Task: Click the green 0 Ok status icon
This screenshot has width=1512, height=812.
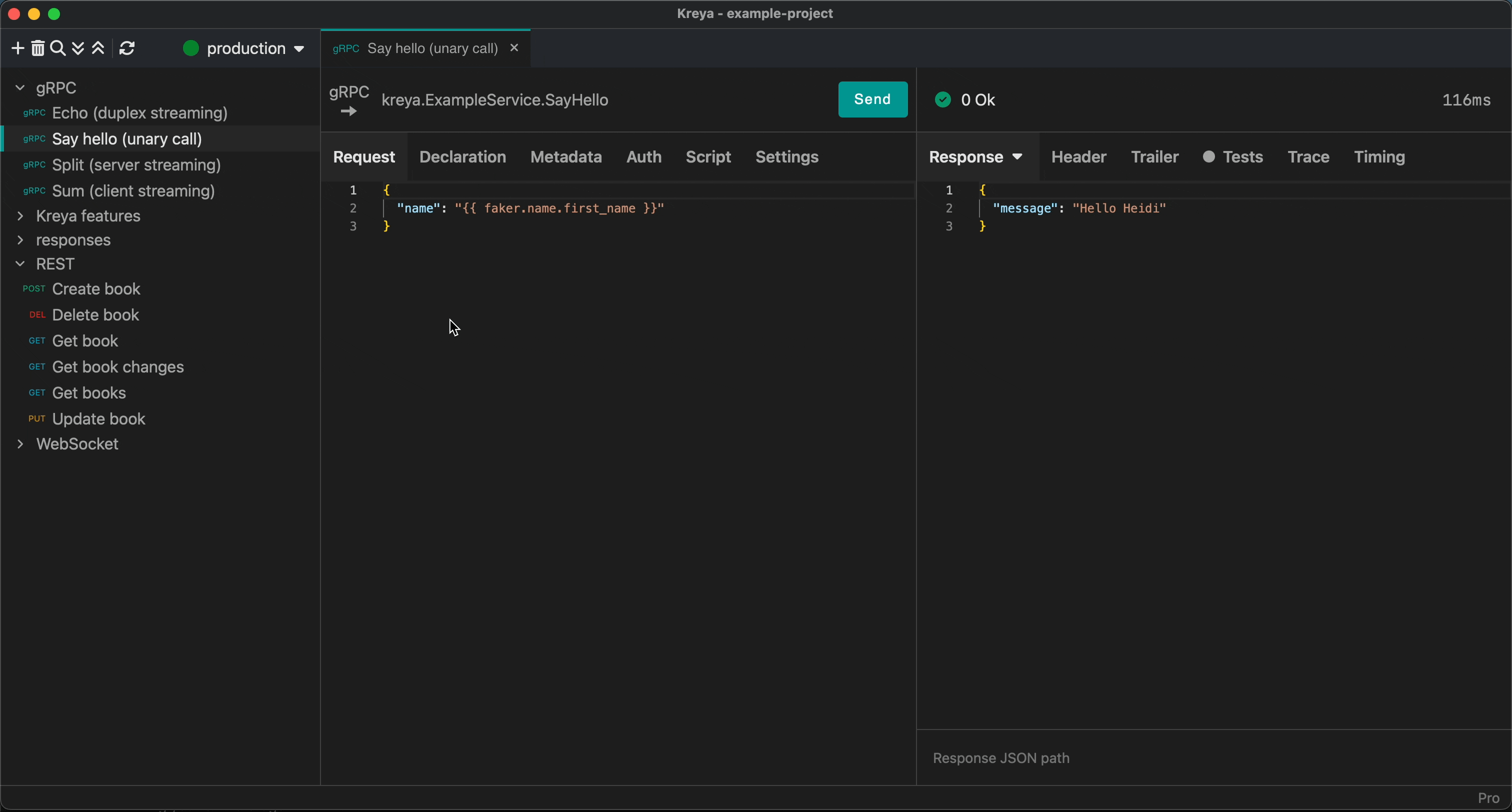Action: click(x=942, y=100)
